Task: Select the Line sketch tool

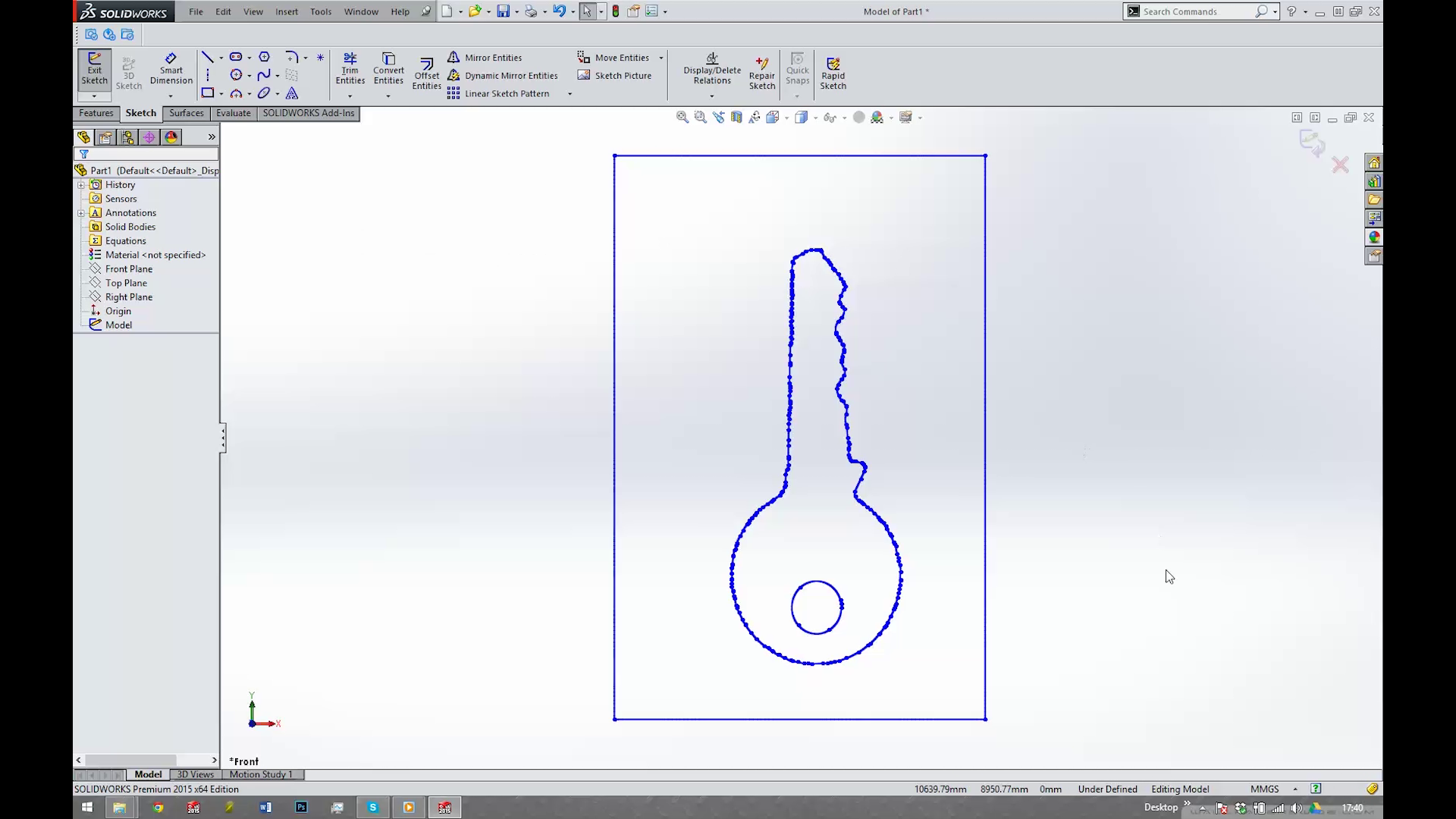Action: pyautogui.click(x=209, y=56)
